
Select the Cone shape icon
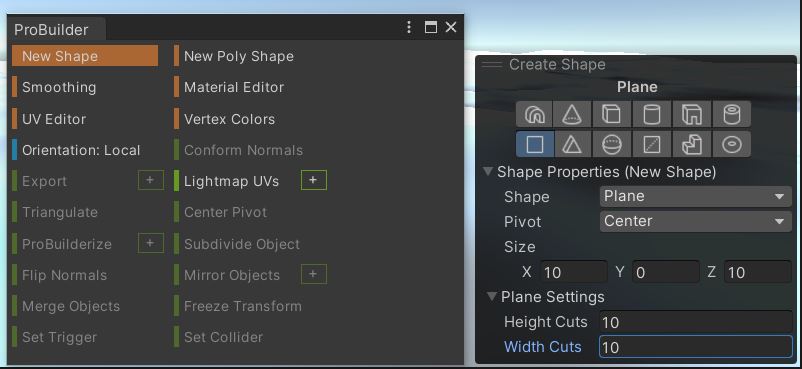[572, 114]
